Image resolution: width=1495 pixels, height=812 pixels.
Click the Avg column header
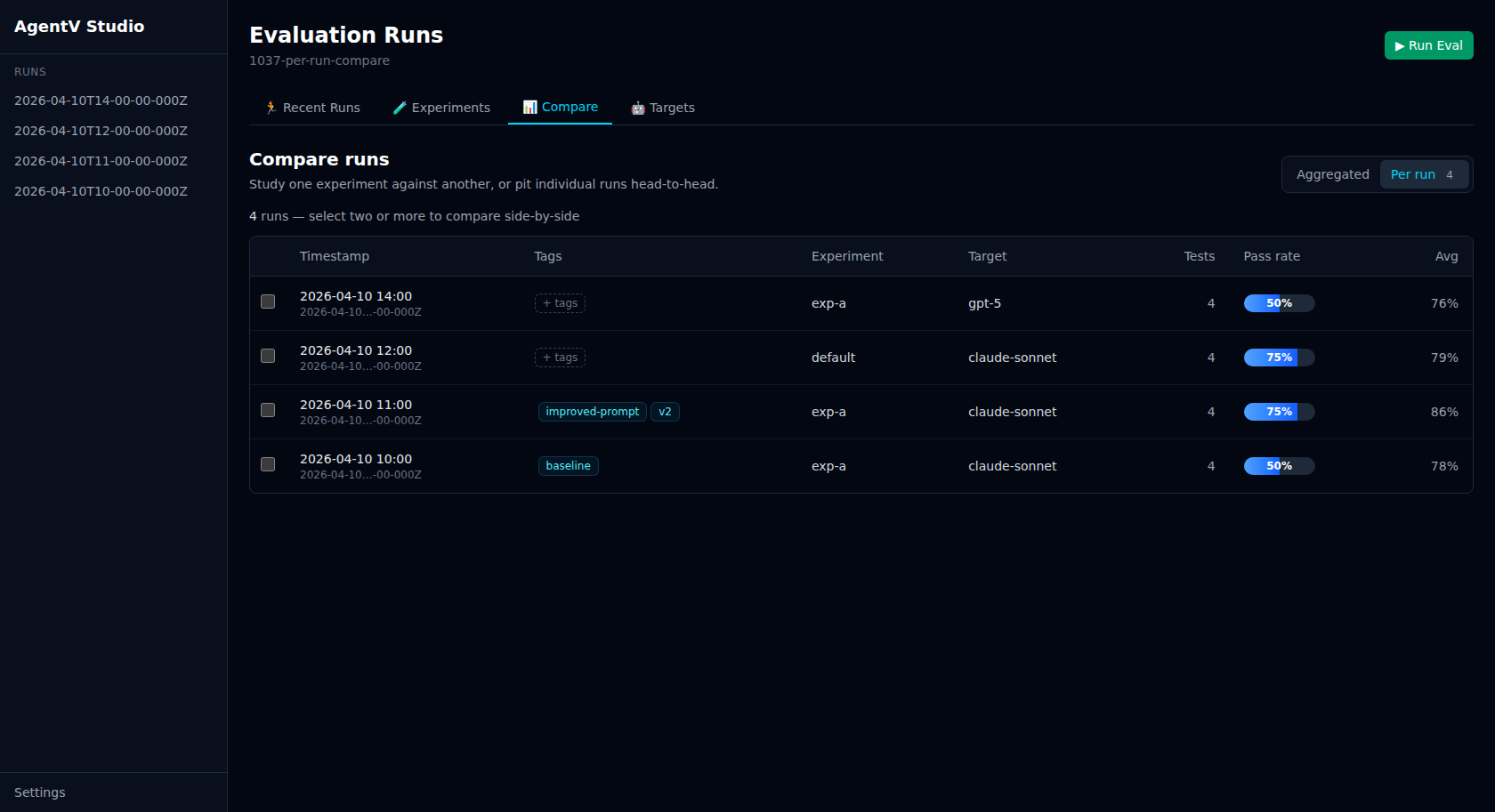1446,256
